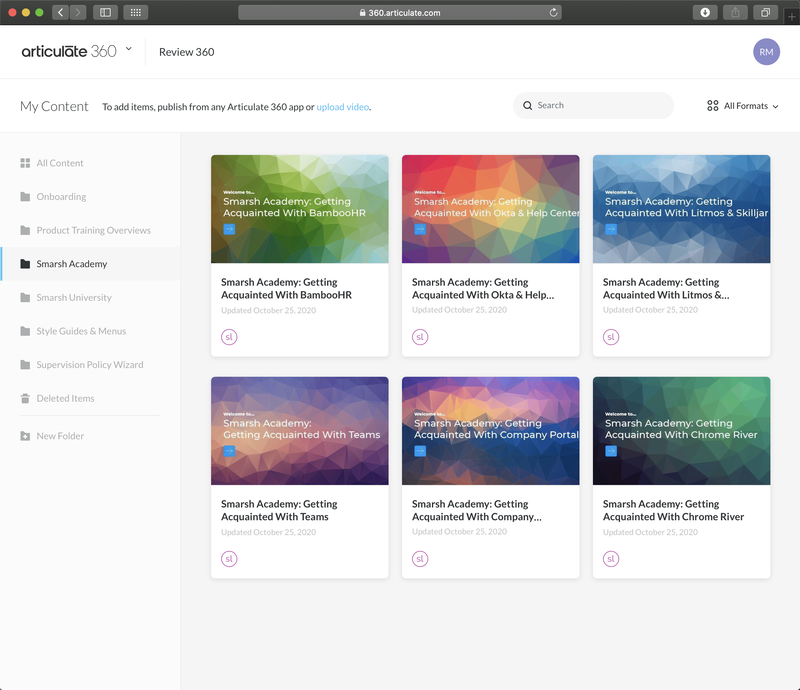Toggle the Safari sidebar button
Screen dimensions: 800x690
pos(105,12)
